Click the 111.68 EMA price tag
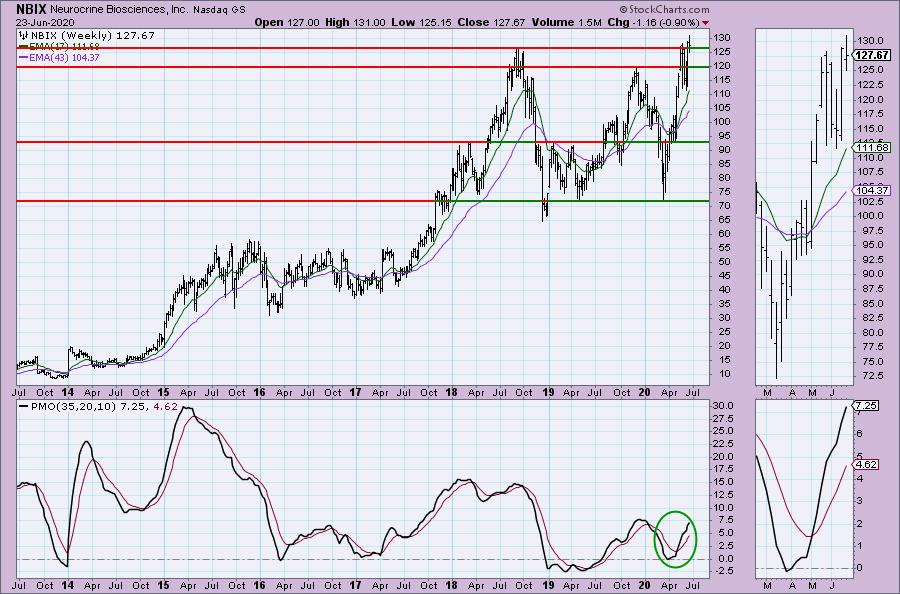The width and height of the screenshot is (900, 594). (x=872, y=147)
